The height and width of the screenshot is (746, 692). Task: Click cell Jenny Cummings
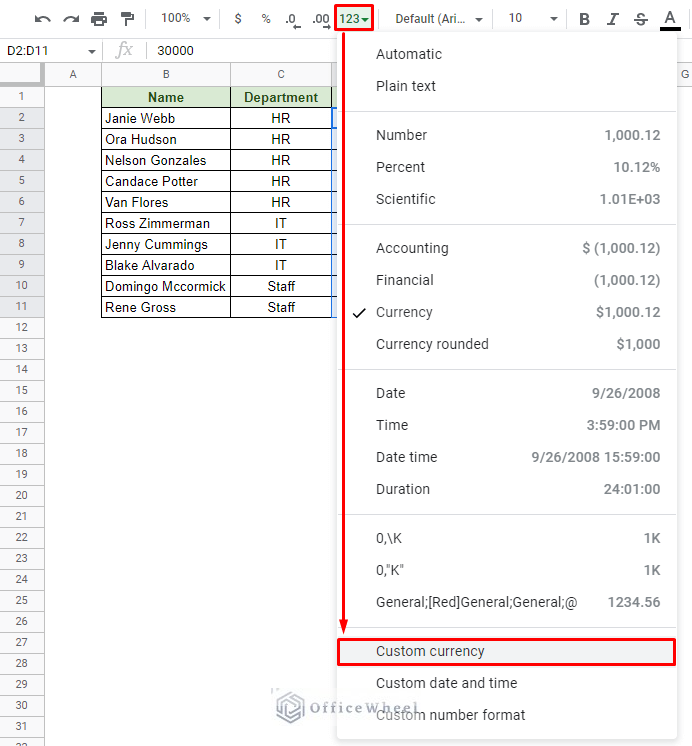(166, 244)
